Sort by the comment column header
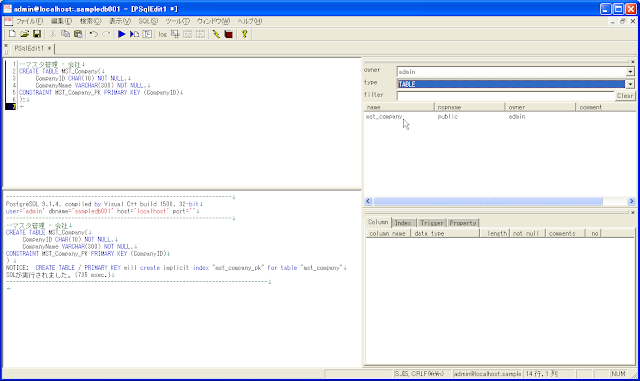 pyautogui.click(x=605, y=107)
